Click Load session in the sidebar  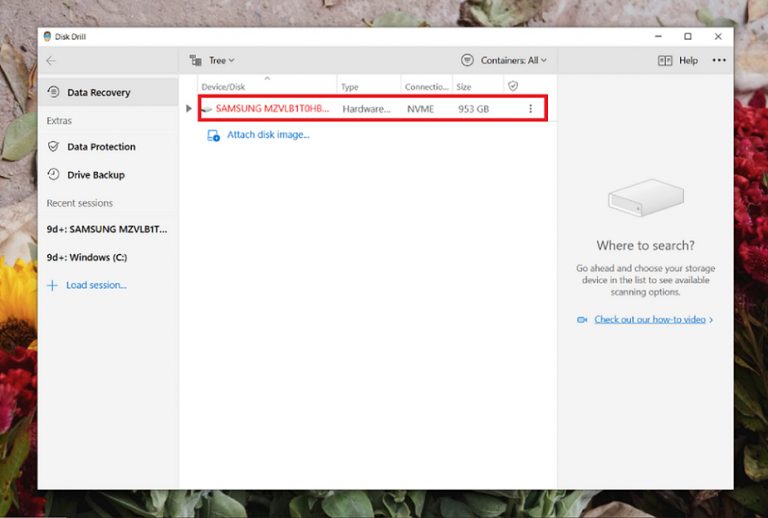pyautogui.click(x=95, y=285)
